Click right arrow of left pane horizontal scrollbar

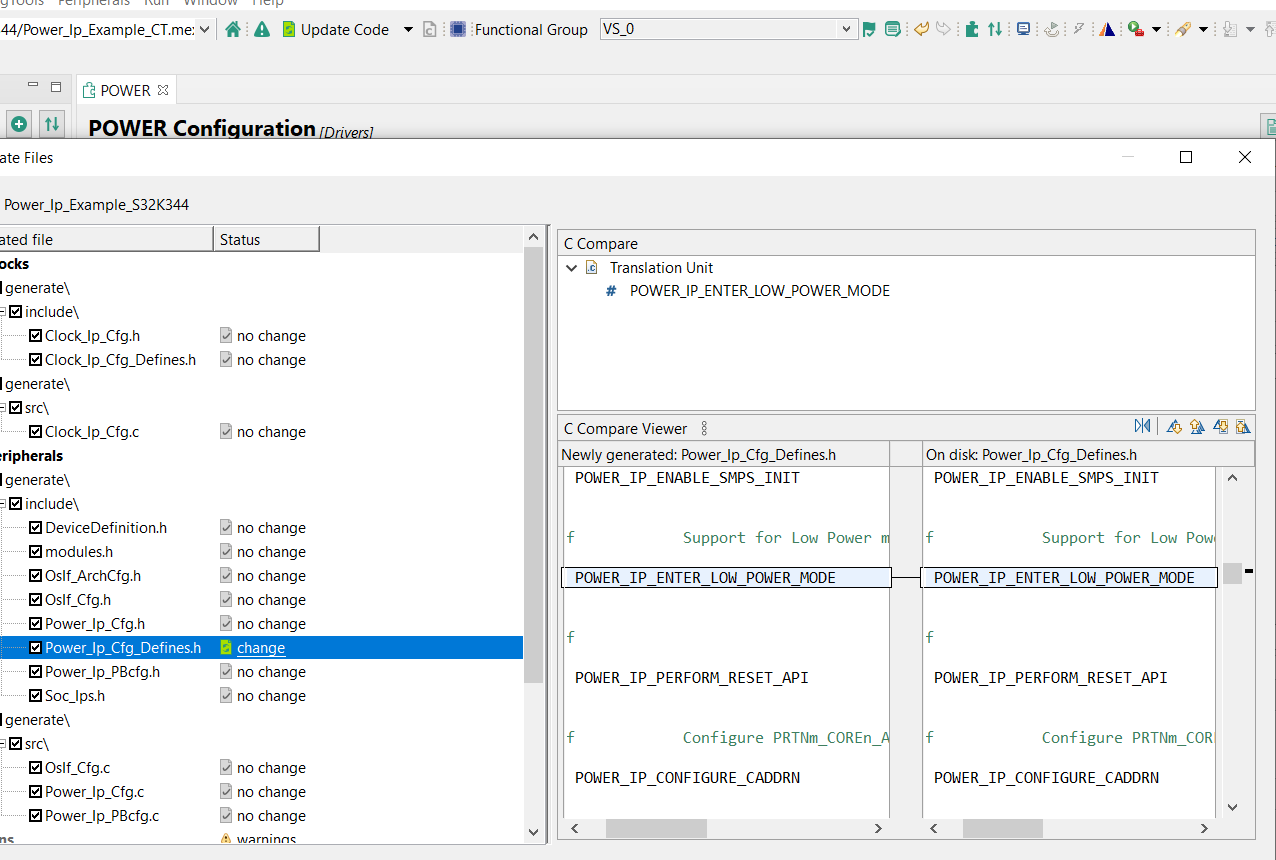(x=878, y=828)
